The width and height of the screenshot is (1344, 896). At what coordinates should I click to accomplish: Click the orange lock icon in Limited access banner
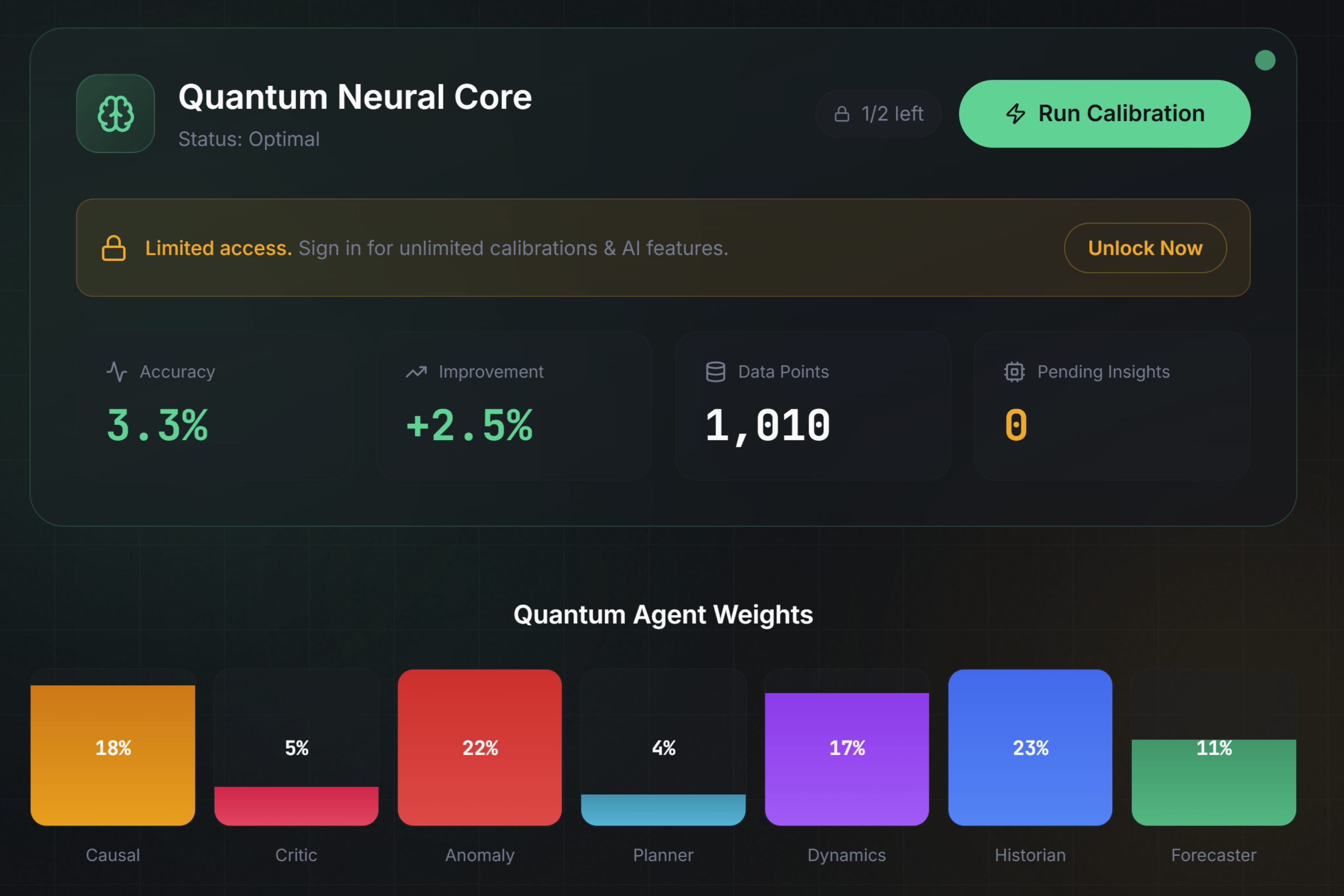(x=114, y=248)
